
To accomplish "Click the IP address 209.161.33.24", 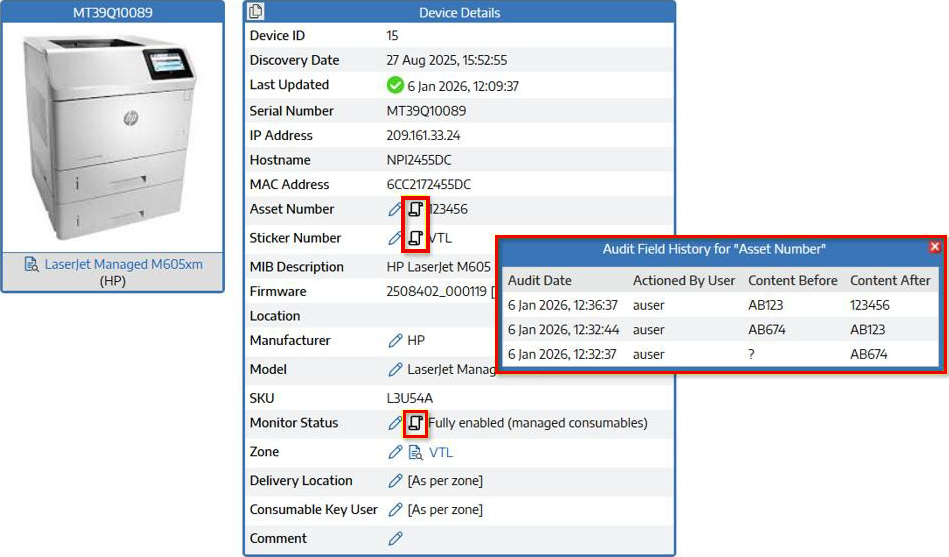I will click(423, 136).
